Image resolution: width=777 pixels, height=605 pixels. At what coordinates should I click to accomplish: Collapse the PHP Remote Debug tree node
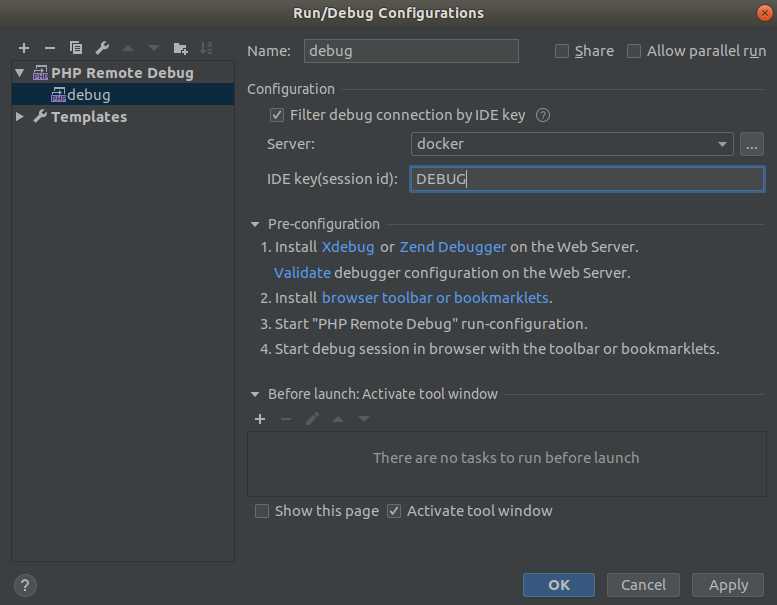point(20,73)
